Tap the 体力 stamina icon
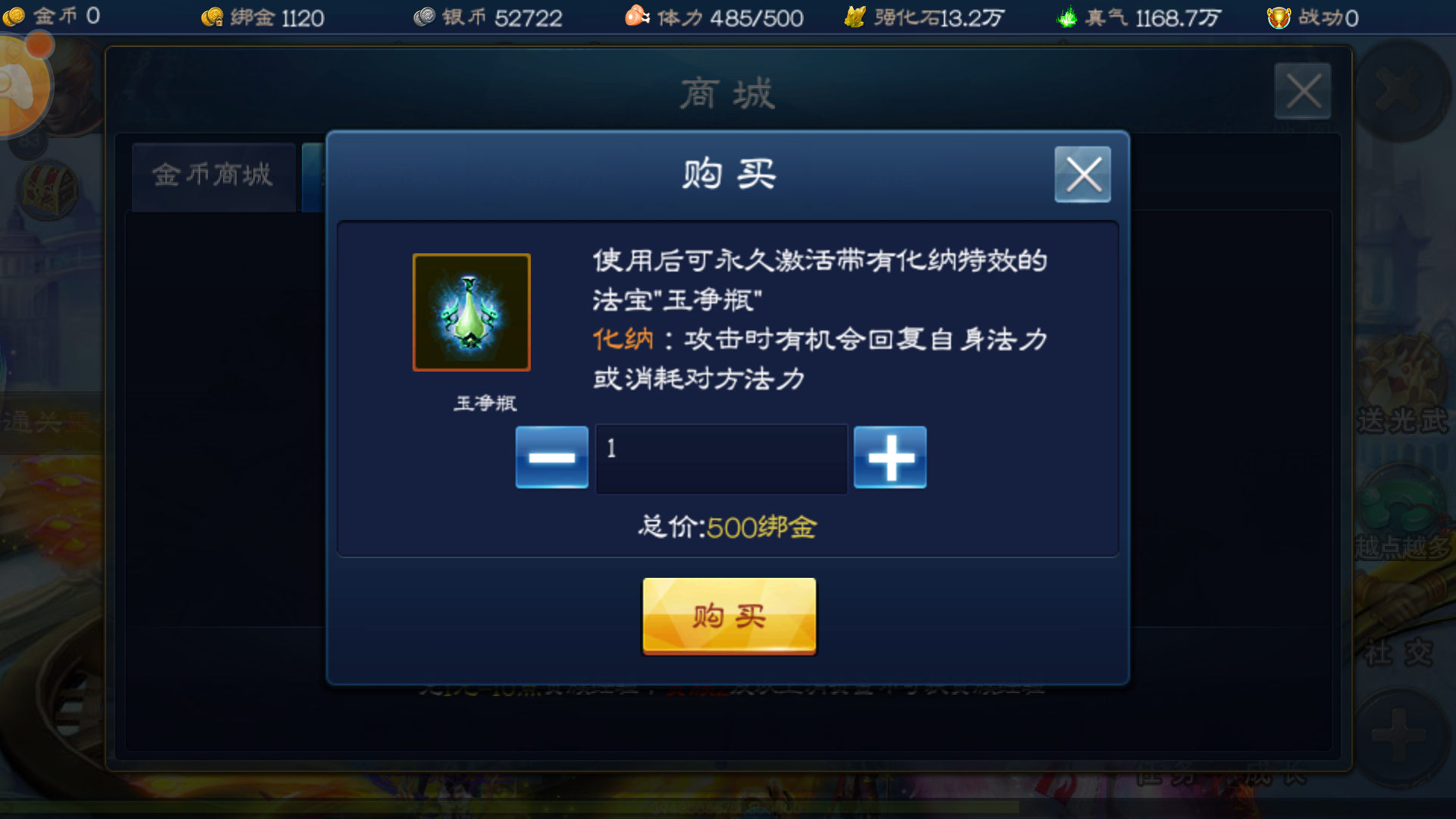The image size is (1456, 819). [637, 16]
